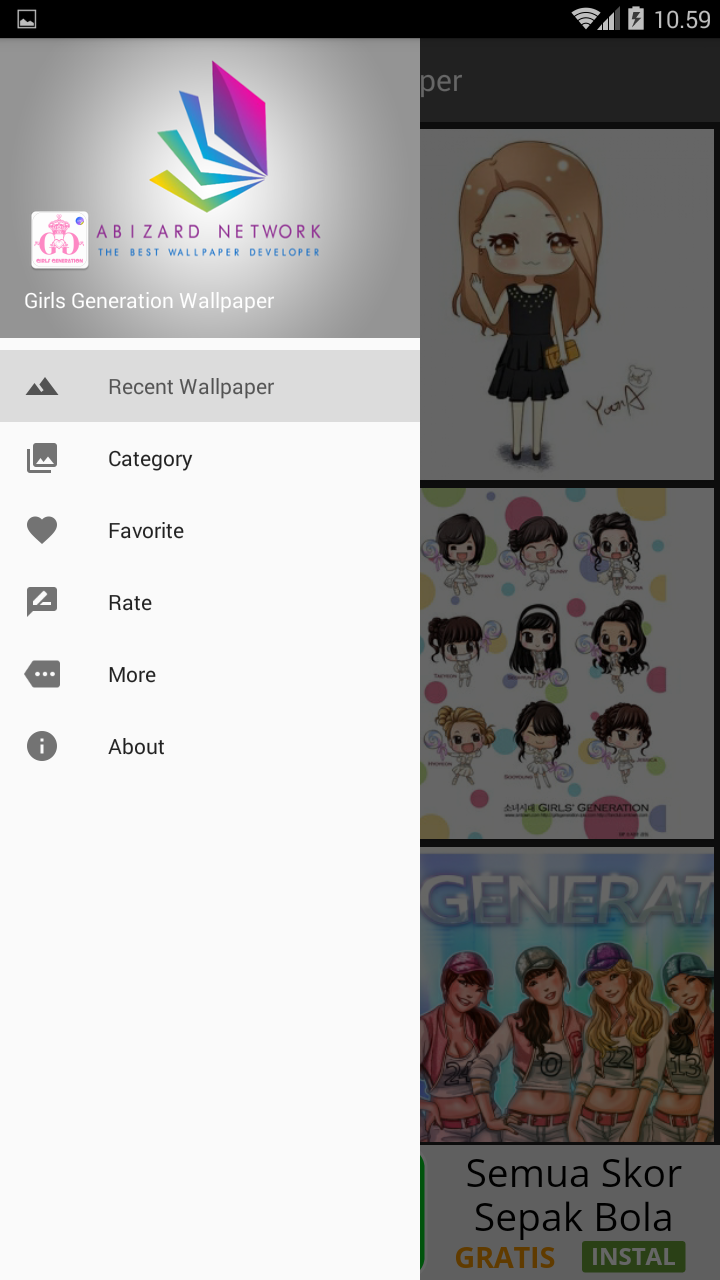Tap the More three-dots tag icon
This screenshot has width=720, height=1280.
(42, 675)
